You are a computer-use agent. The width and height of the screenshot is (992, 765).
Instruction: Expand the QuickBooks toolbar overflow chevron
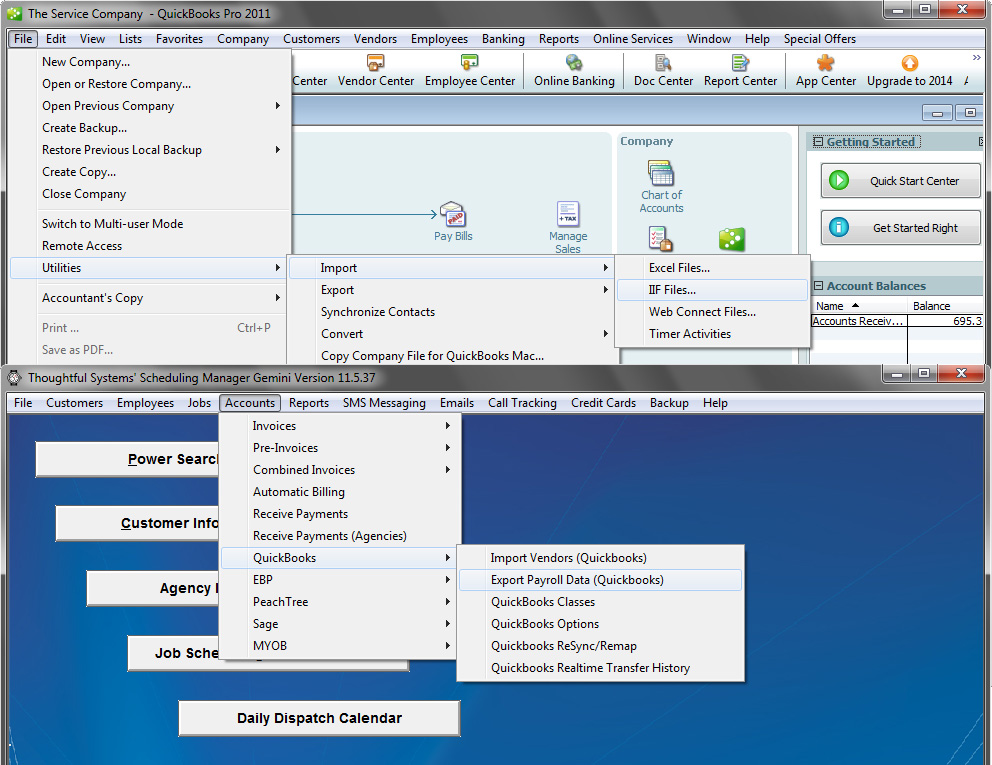[x=976, y=58]
